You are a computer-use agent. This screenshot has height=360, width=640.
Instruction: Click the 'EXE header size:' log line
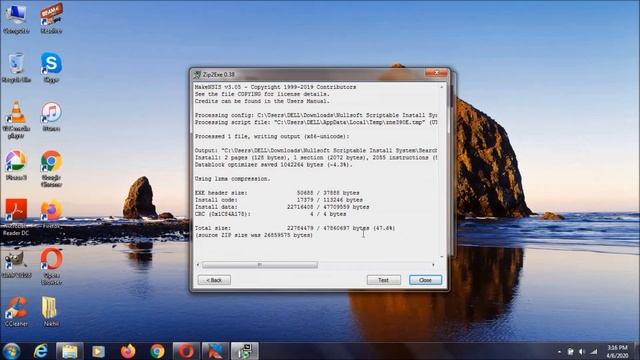(277, 193)
